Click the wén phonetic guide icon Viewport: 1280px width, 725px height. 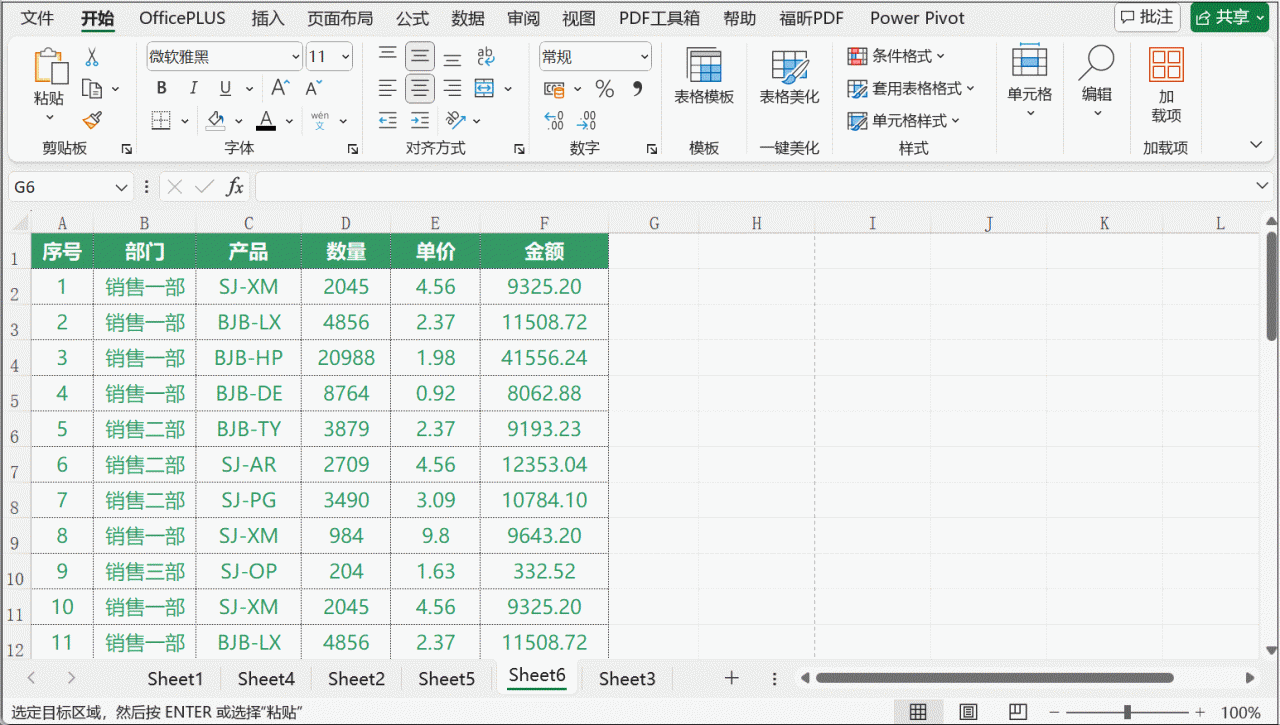click(320, 121)
